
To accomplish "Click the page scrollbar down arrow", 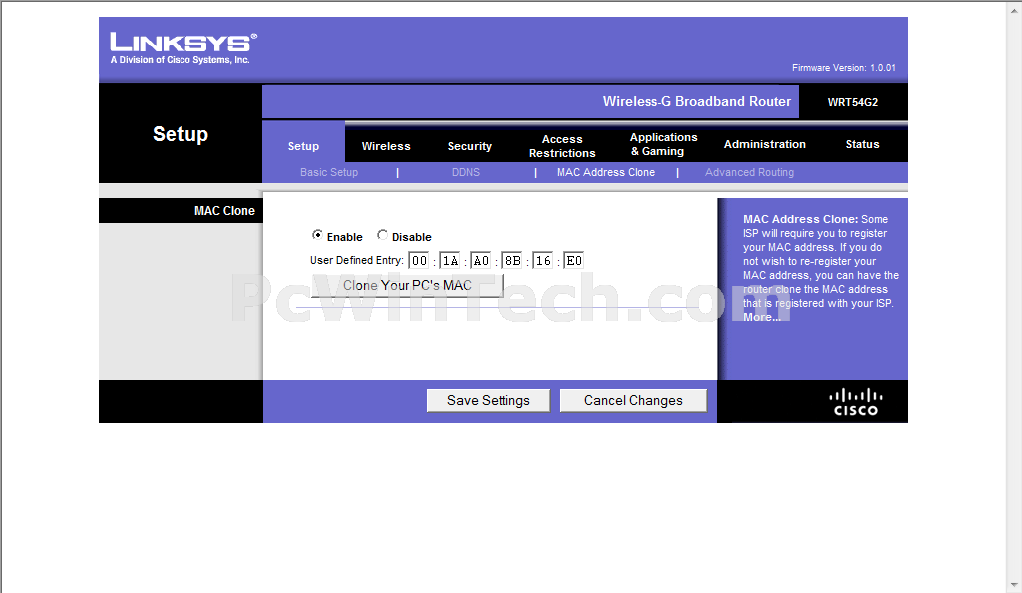I will click(1015, 586).
